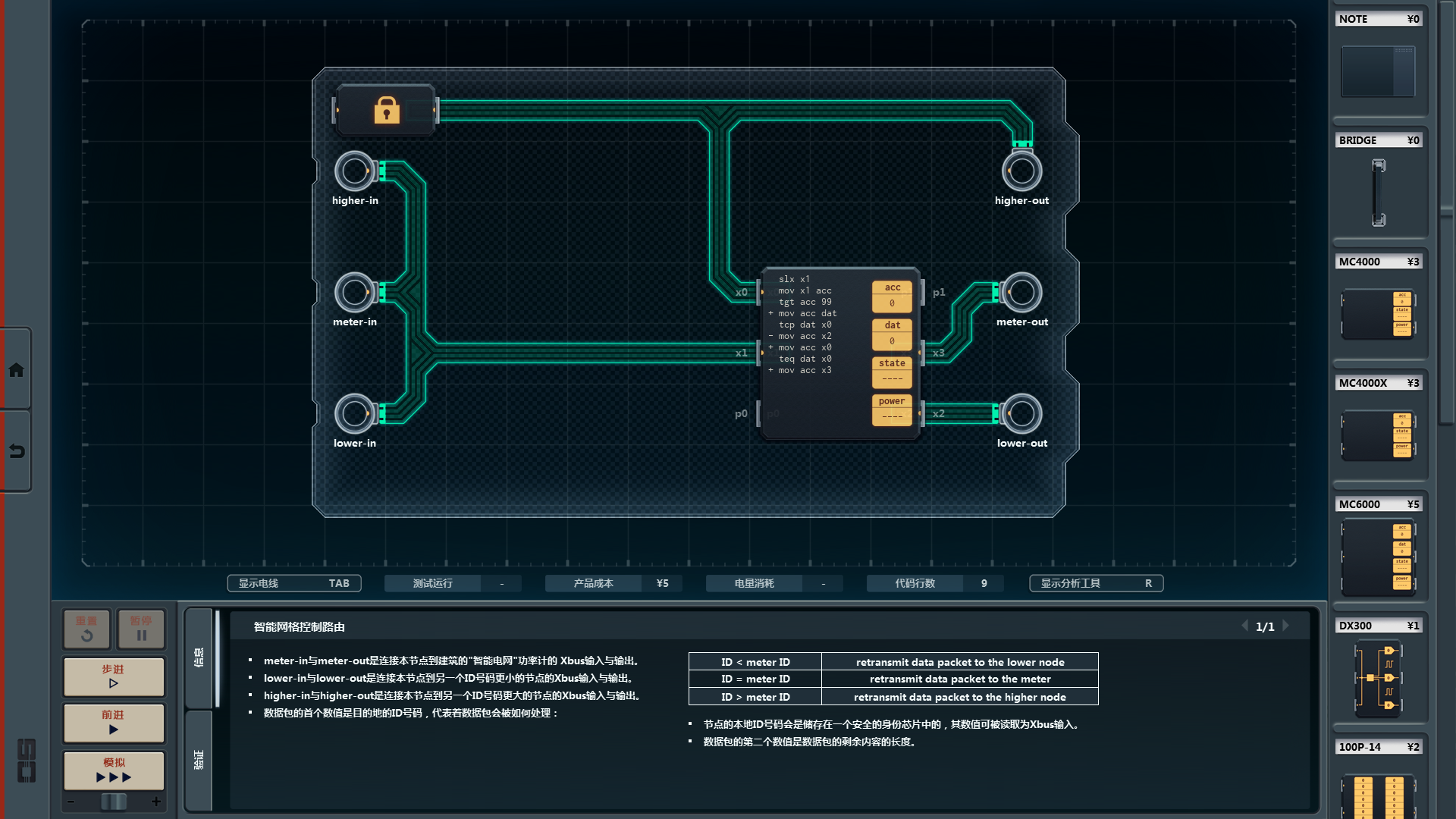Increase simulation speed with plus button
Screen dimensions: 1456x819
coord(156,802)
